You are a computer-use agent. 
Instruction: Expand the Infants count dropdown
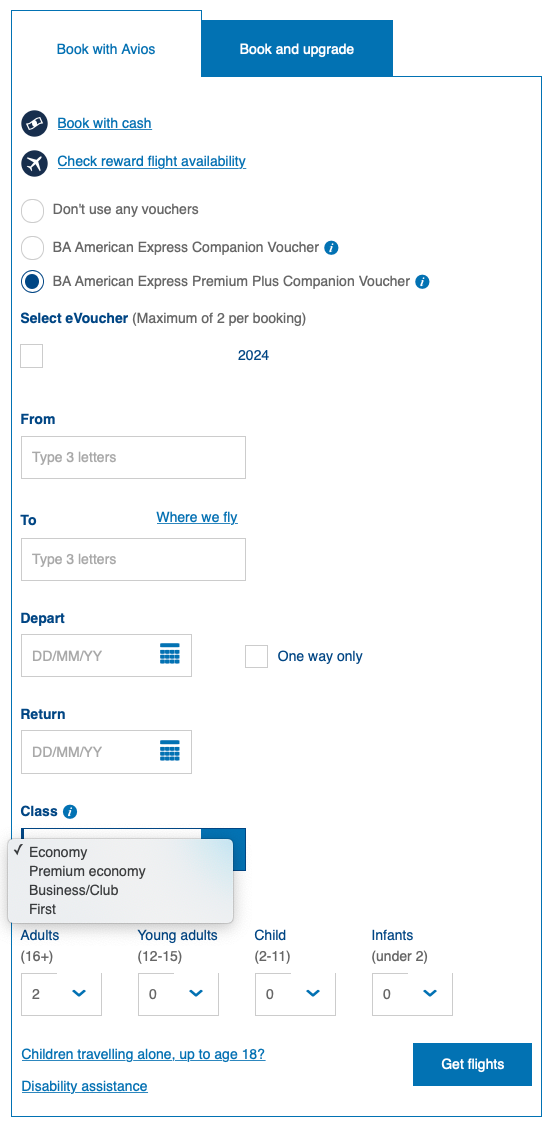(x=412, y=994)
